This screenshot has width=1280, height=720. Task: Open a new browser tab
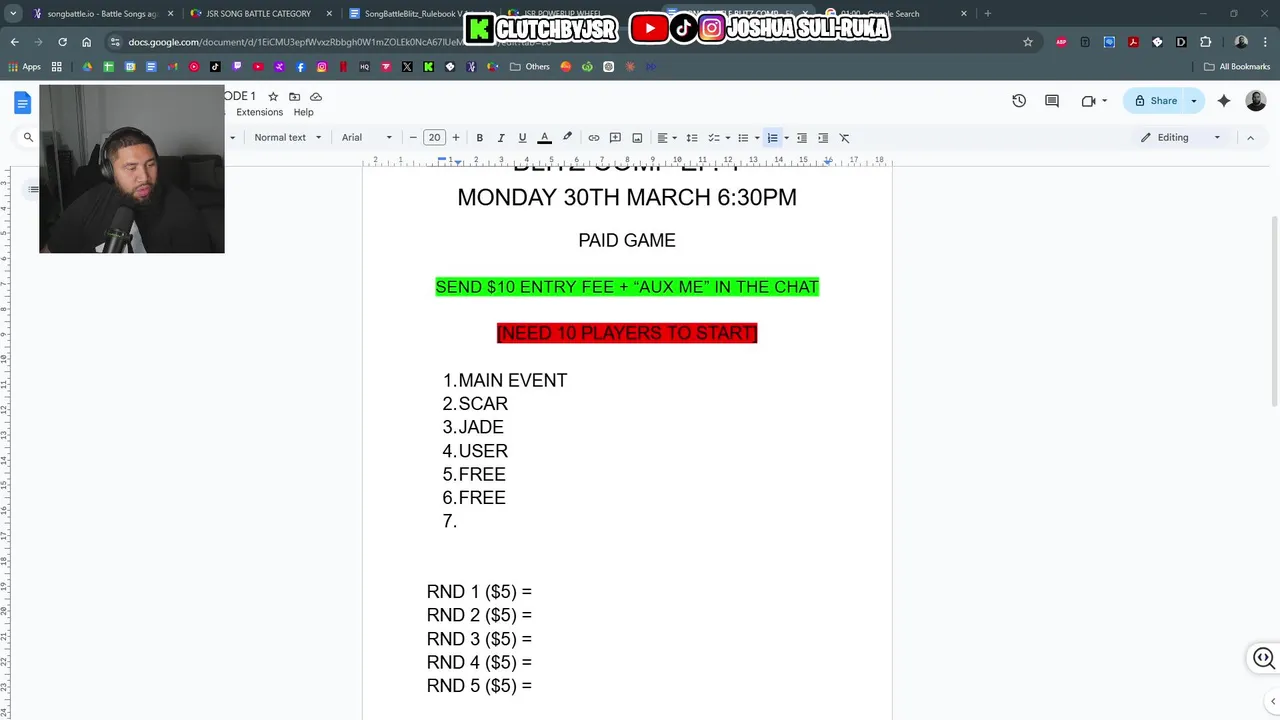tap(988, 14)
